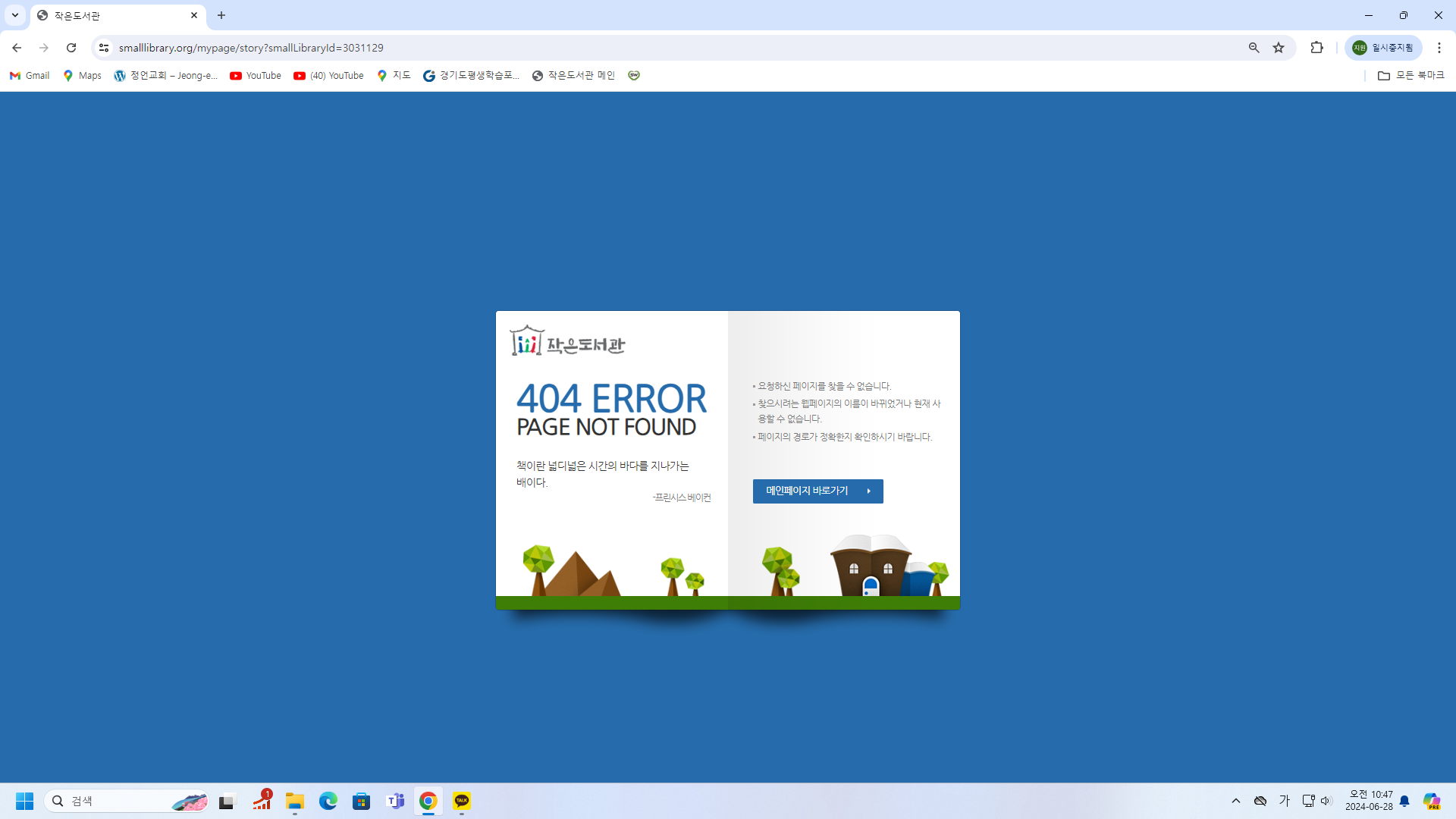Expand the tab search dropdown arrow

click(x=15, y=15)
